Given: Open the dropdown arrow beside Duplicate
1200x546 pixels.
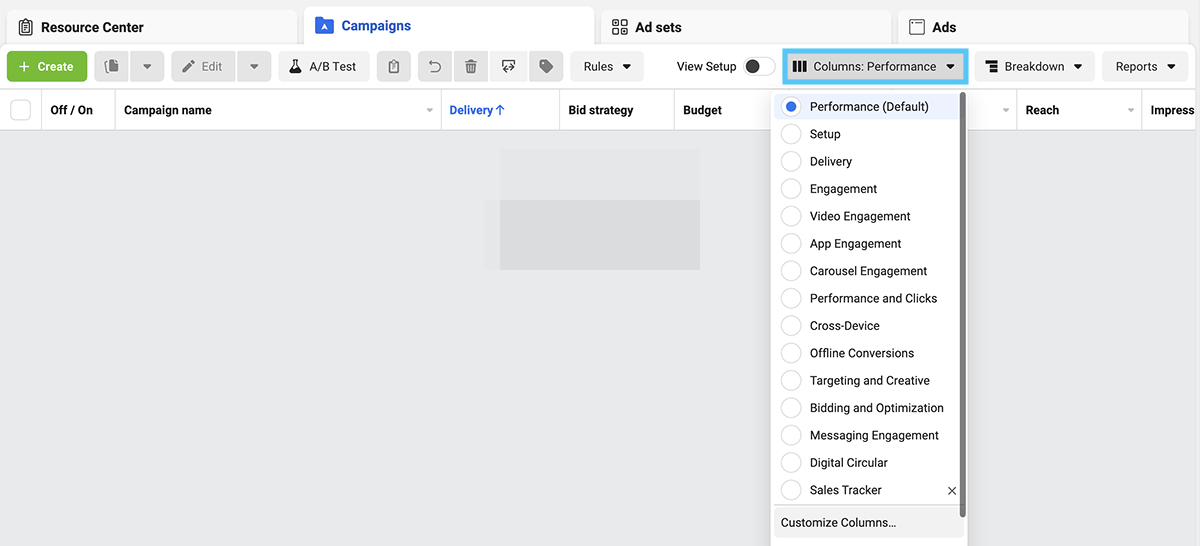Looking at the screenshot, I should pyautogui.click(x=147, y=67).
